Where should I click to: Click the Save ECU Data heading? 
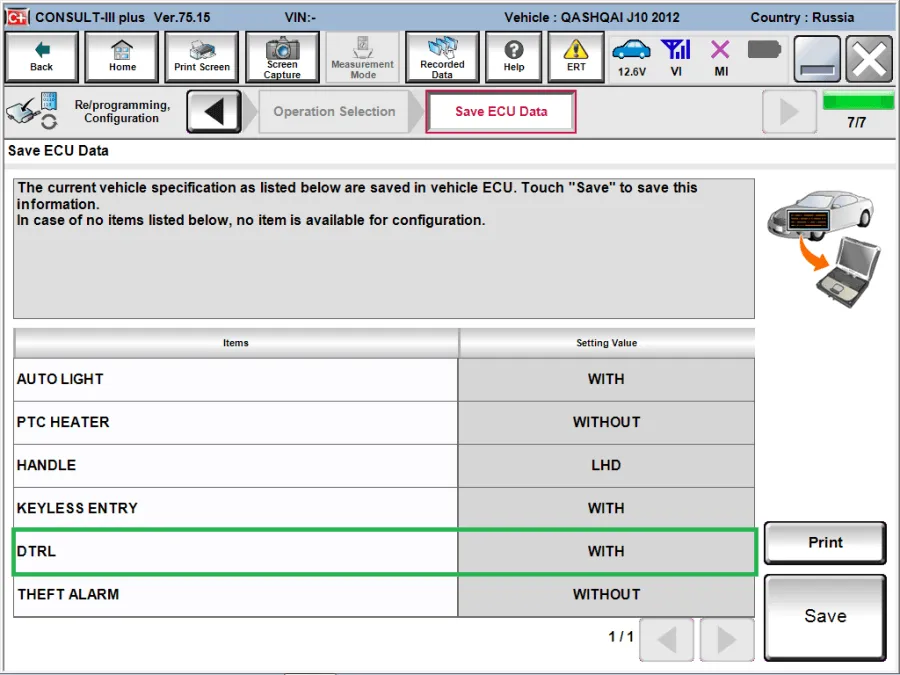point(58,151)
